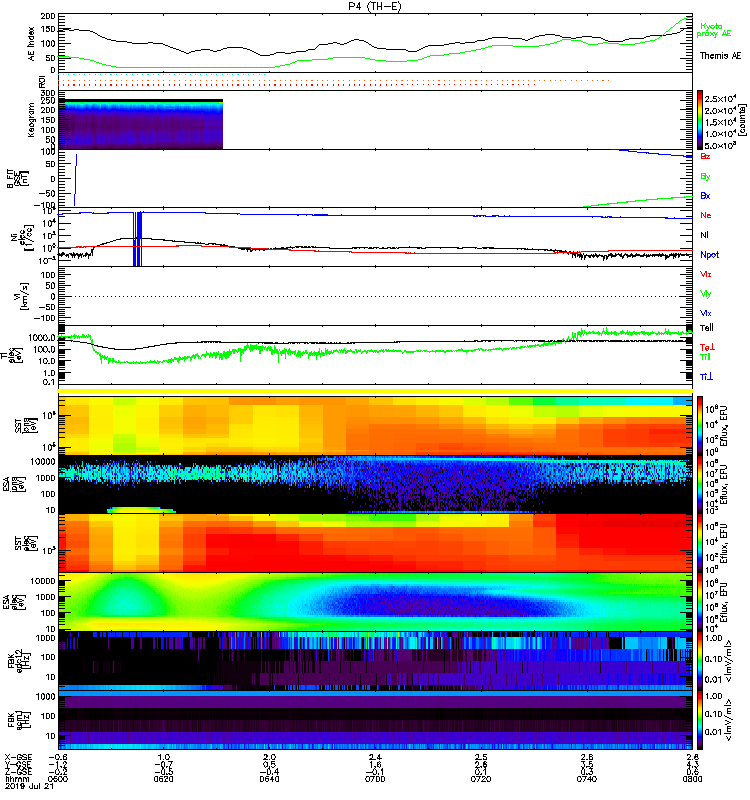Select the blue Bx legend label
The height and width of the screenshot is (800, 750).
705,195
